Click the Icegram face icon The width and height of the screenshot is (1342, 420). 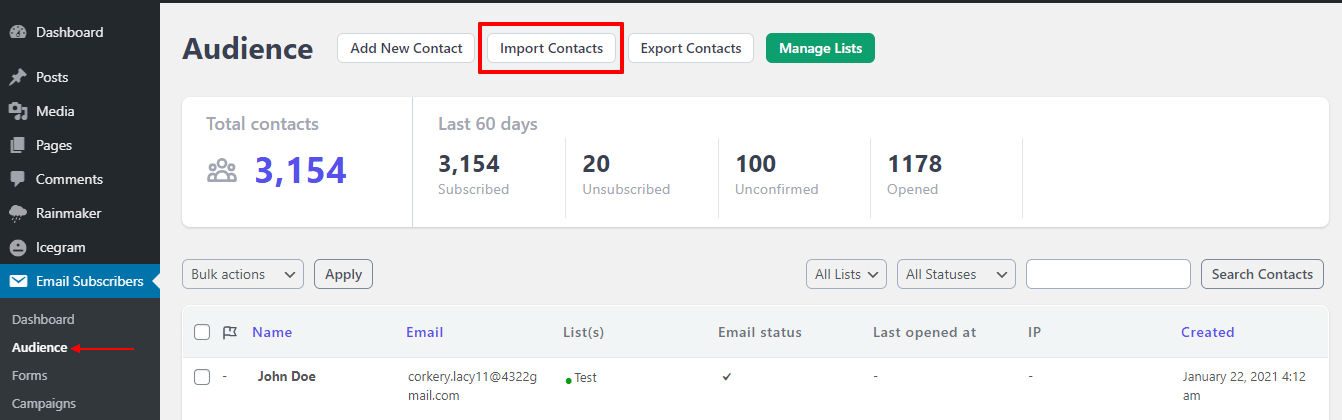18,247
